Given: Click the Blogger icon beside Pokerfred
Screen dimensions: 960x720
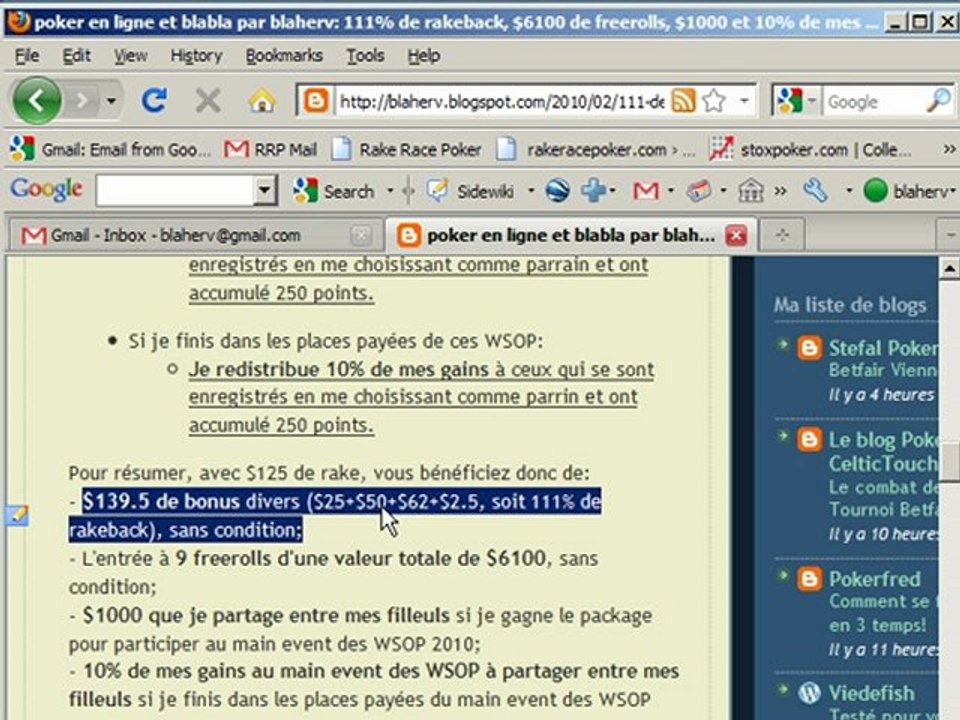Looking at the screenshot, I should click(809, 579).
